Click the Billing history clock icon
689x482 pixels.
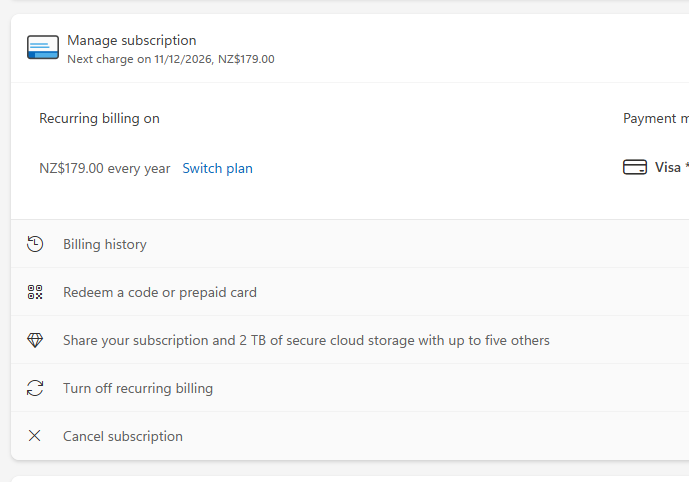(35, 244)
